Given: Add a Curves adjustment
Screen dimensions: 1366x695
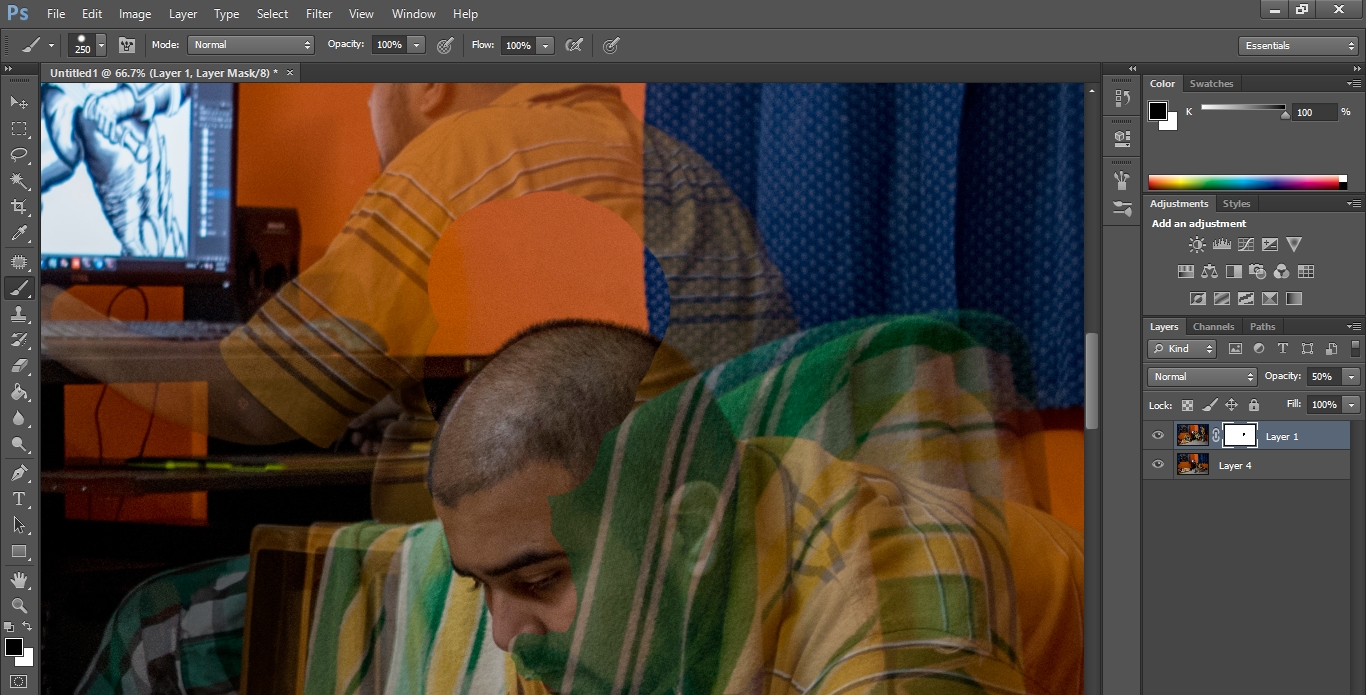Looking at the screenshot, I should click(x=1245, y=244).
